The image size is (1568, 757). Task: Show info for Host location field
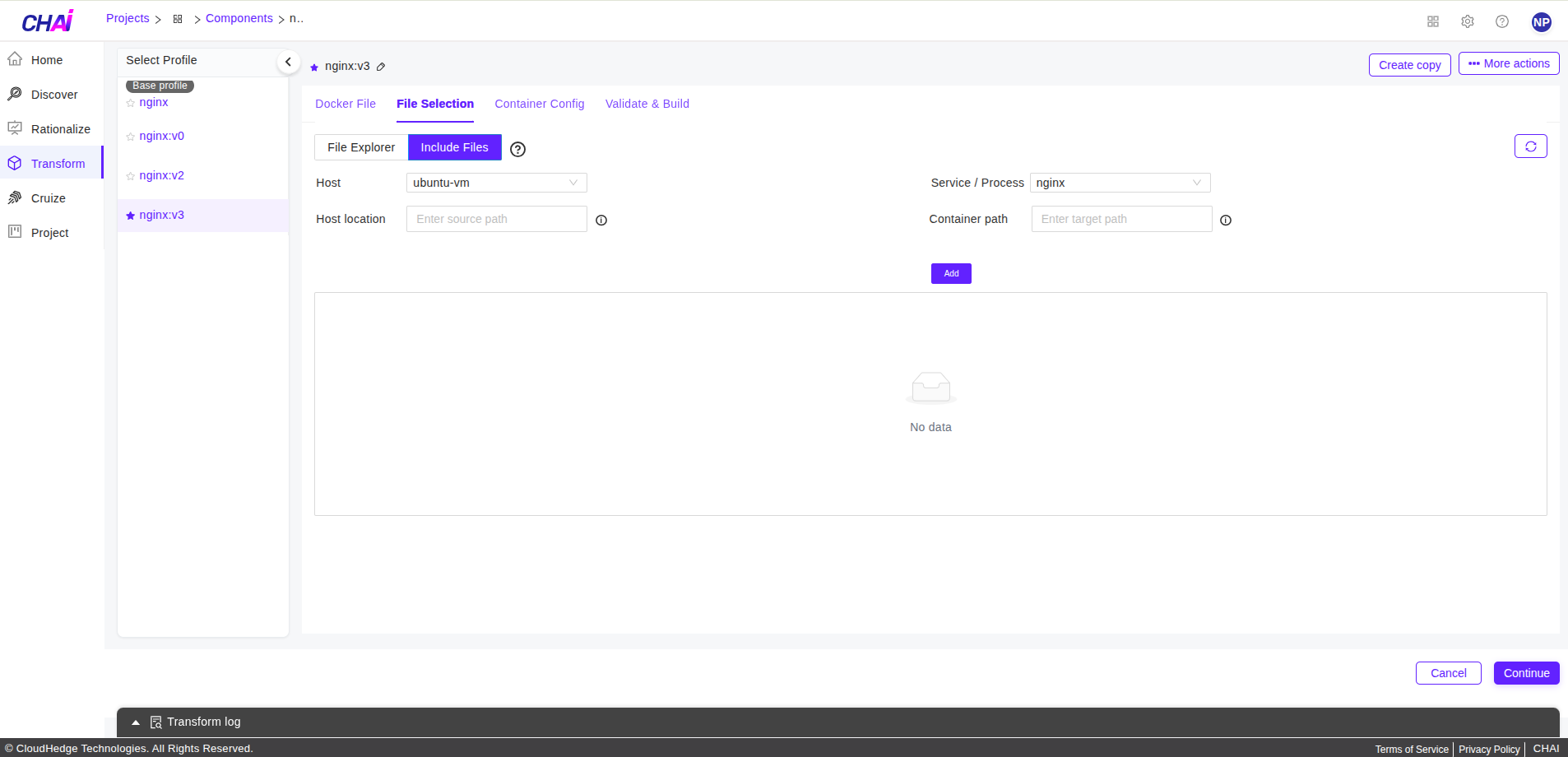pyautogui.click(x=601, y=221)
